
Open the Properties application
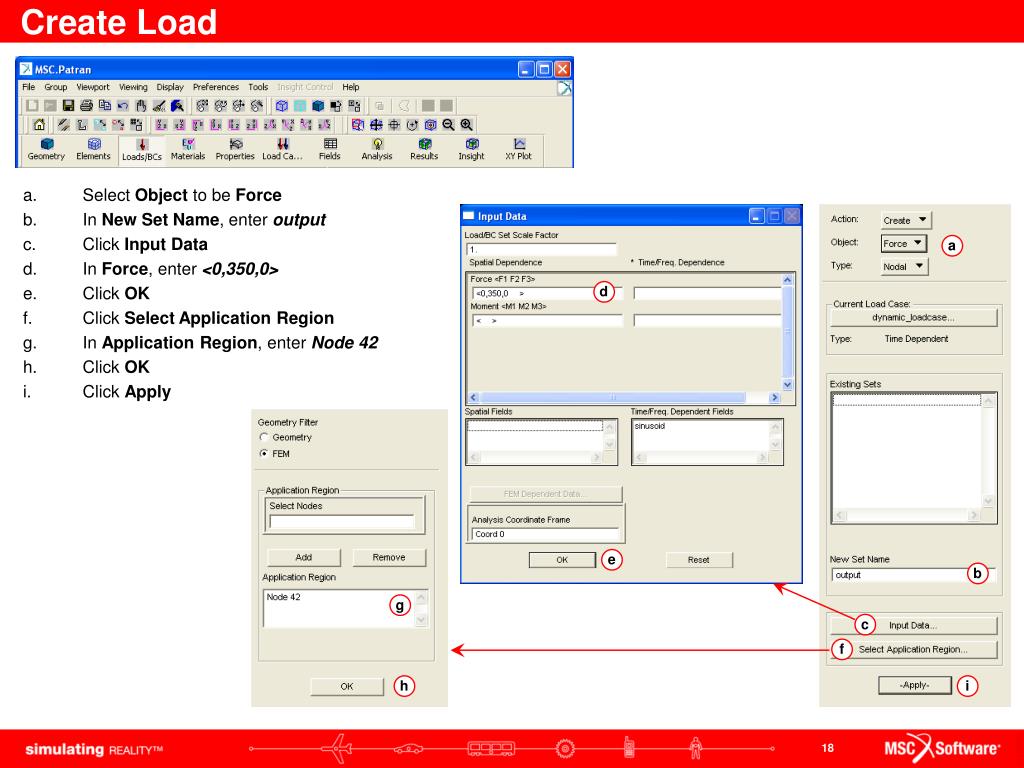tap(235, 150)
